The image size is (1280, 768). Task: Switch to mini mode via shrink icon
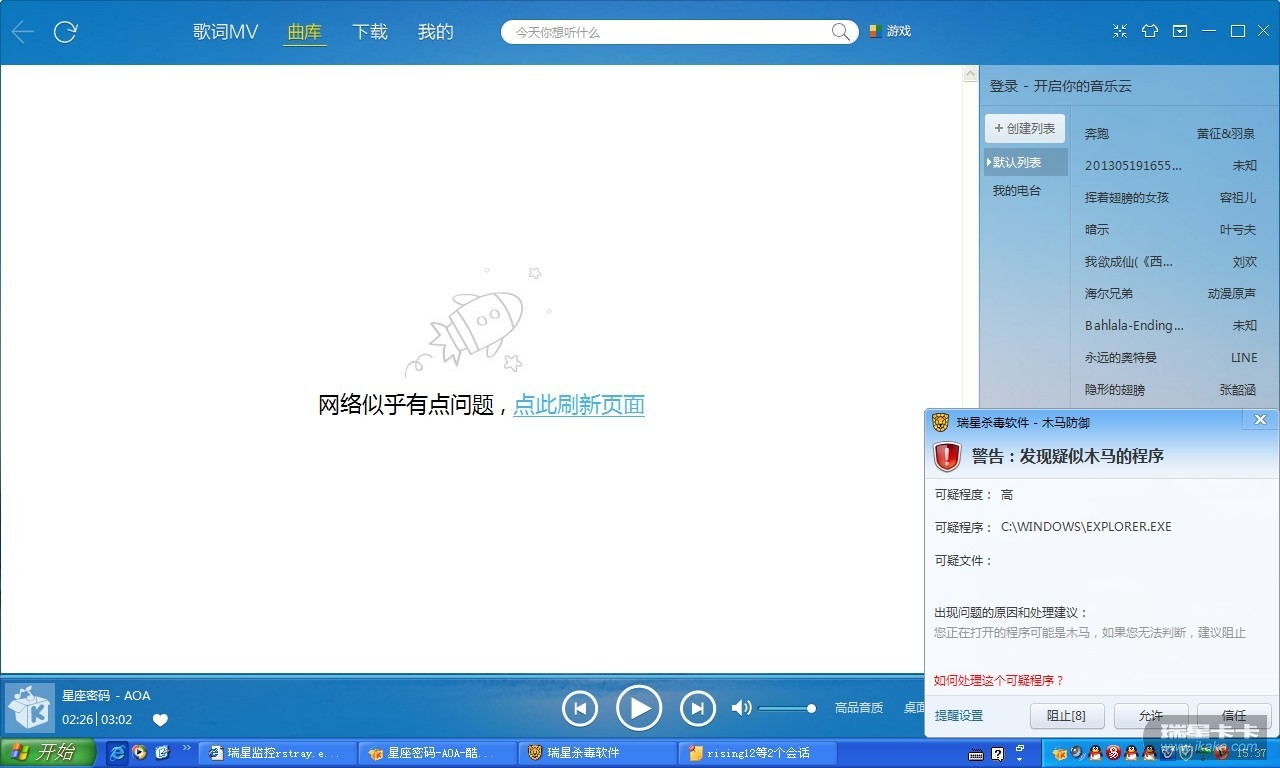pyautogui.click(x=1120, y=31)
